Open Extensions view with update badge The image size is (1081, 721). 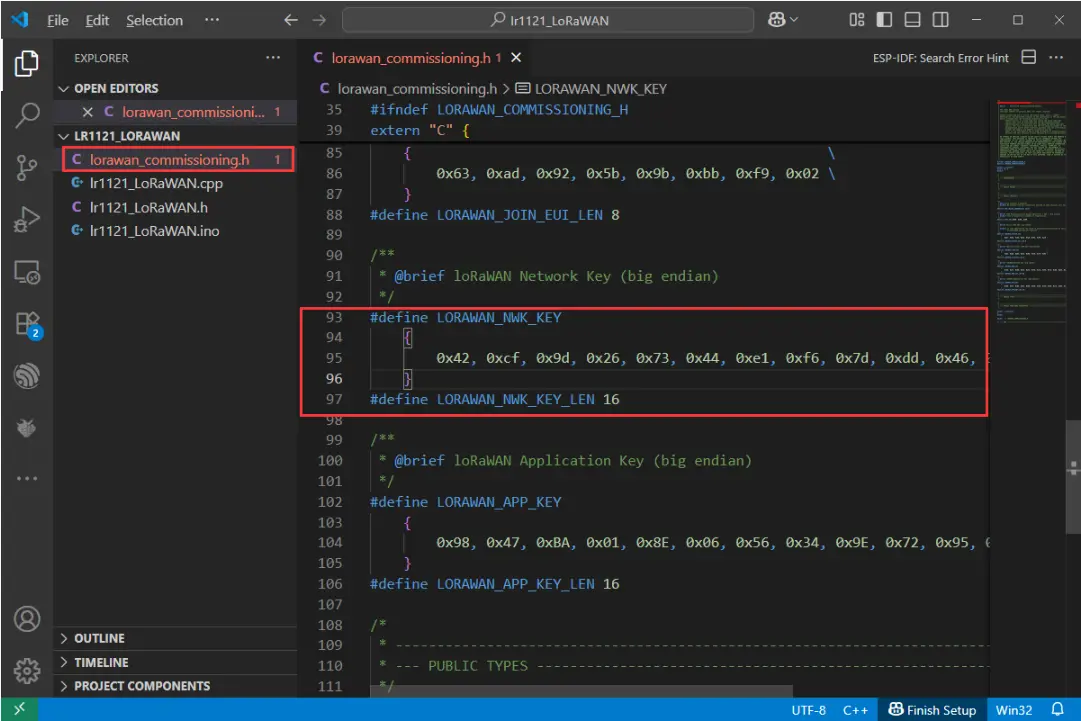point(27,323)
